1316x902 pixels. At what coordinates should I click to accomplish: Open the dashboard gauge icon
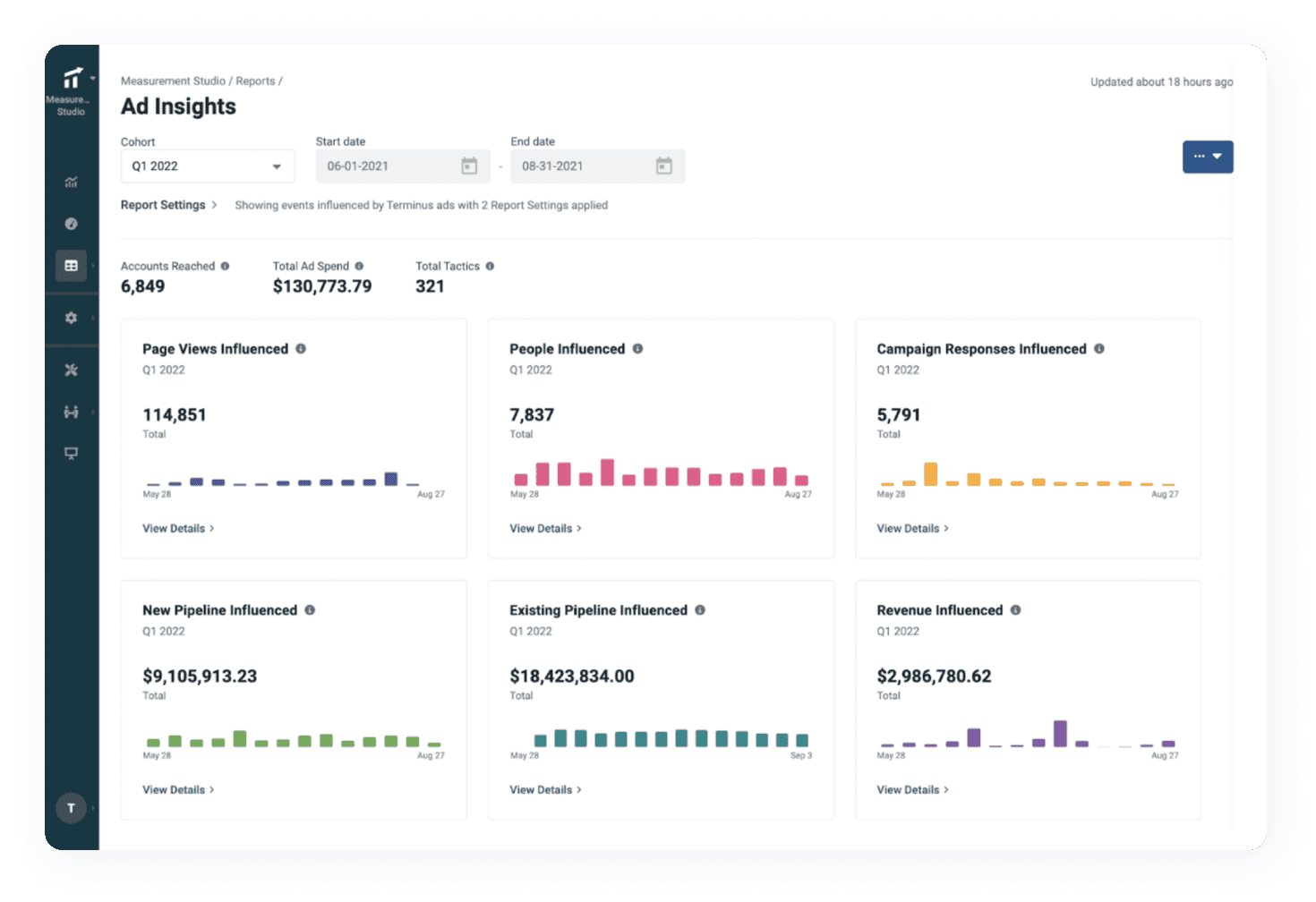[72, 224]
